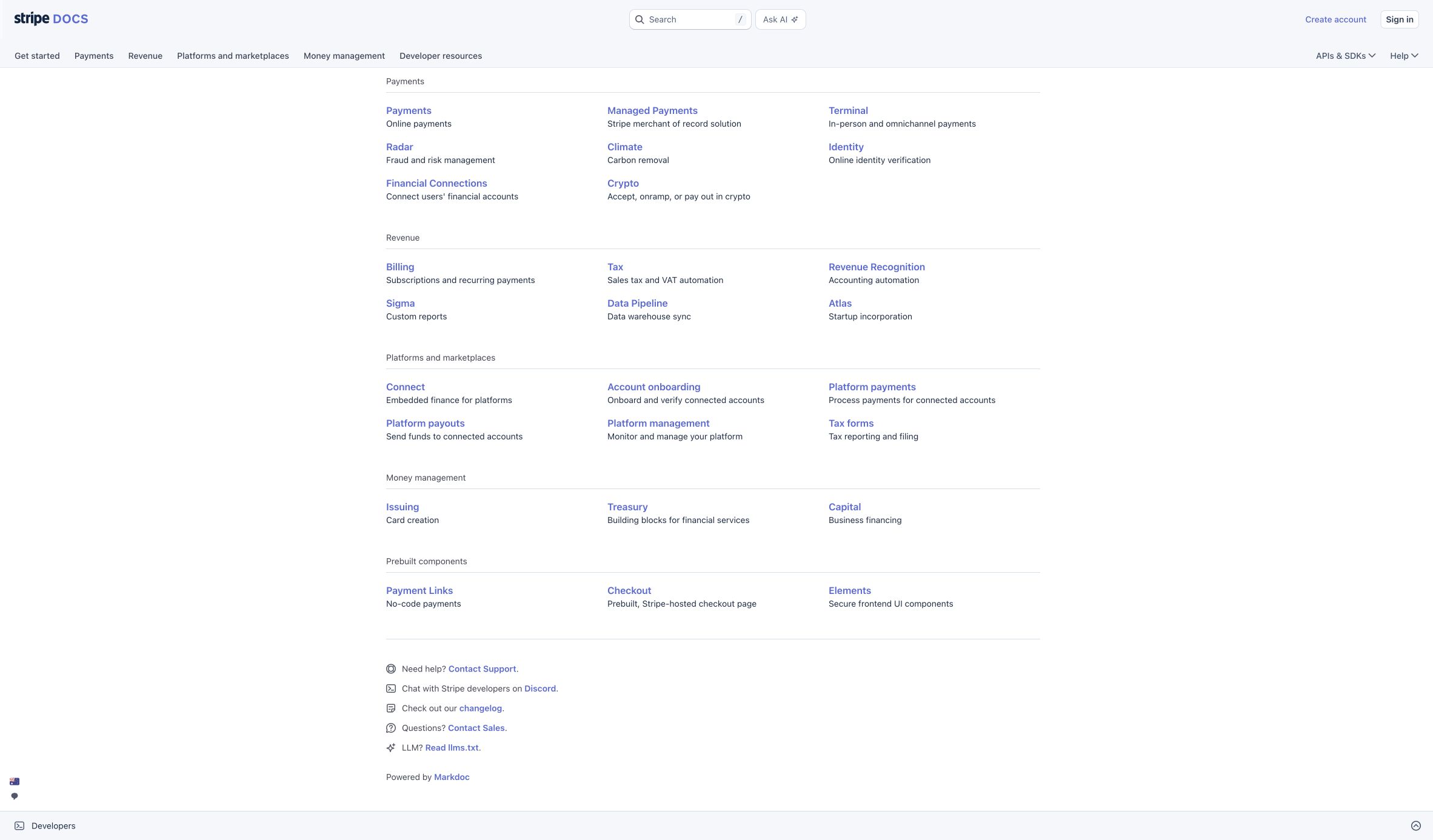Open the Climate docs link

[624, 147]
